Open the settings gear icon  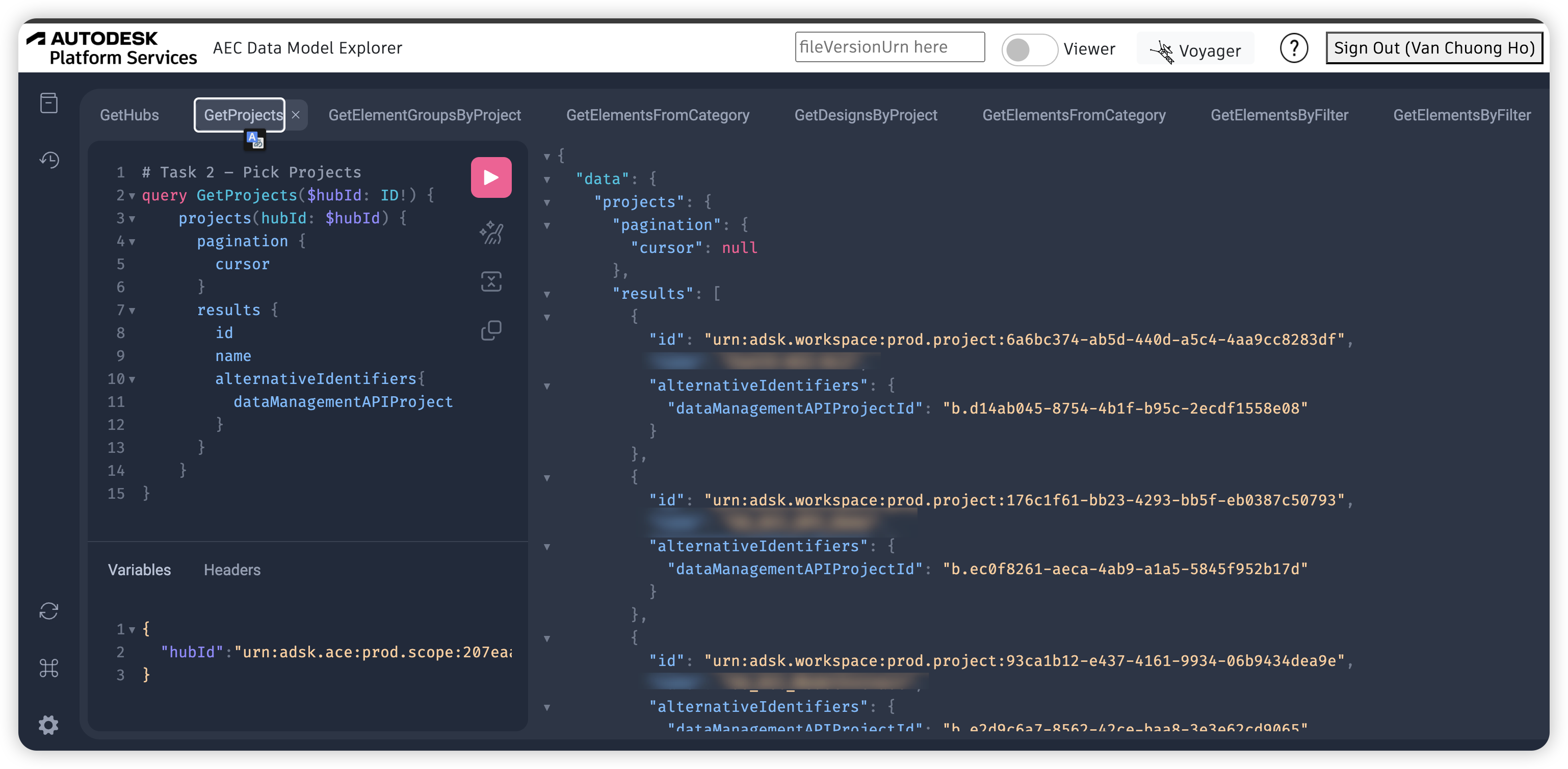[49, 725]
